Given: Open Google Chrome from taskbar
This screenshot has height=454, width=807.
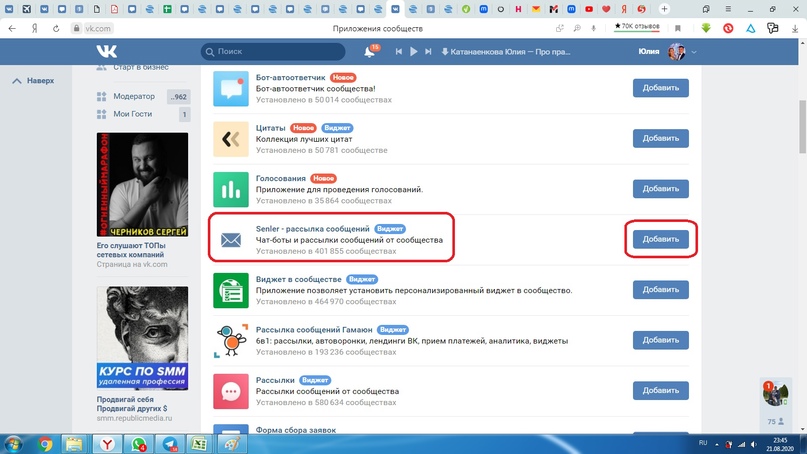Looking at the screenshot, I should pos(45,444).
